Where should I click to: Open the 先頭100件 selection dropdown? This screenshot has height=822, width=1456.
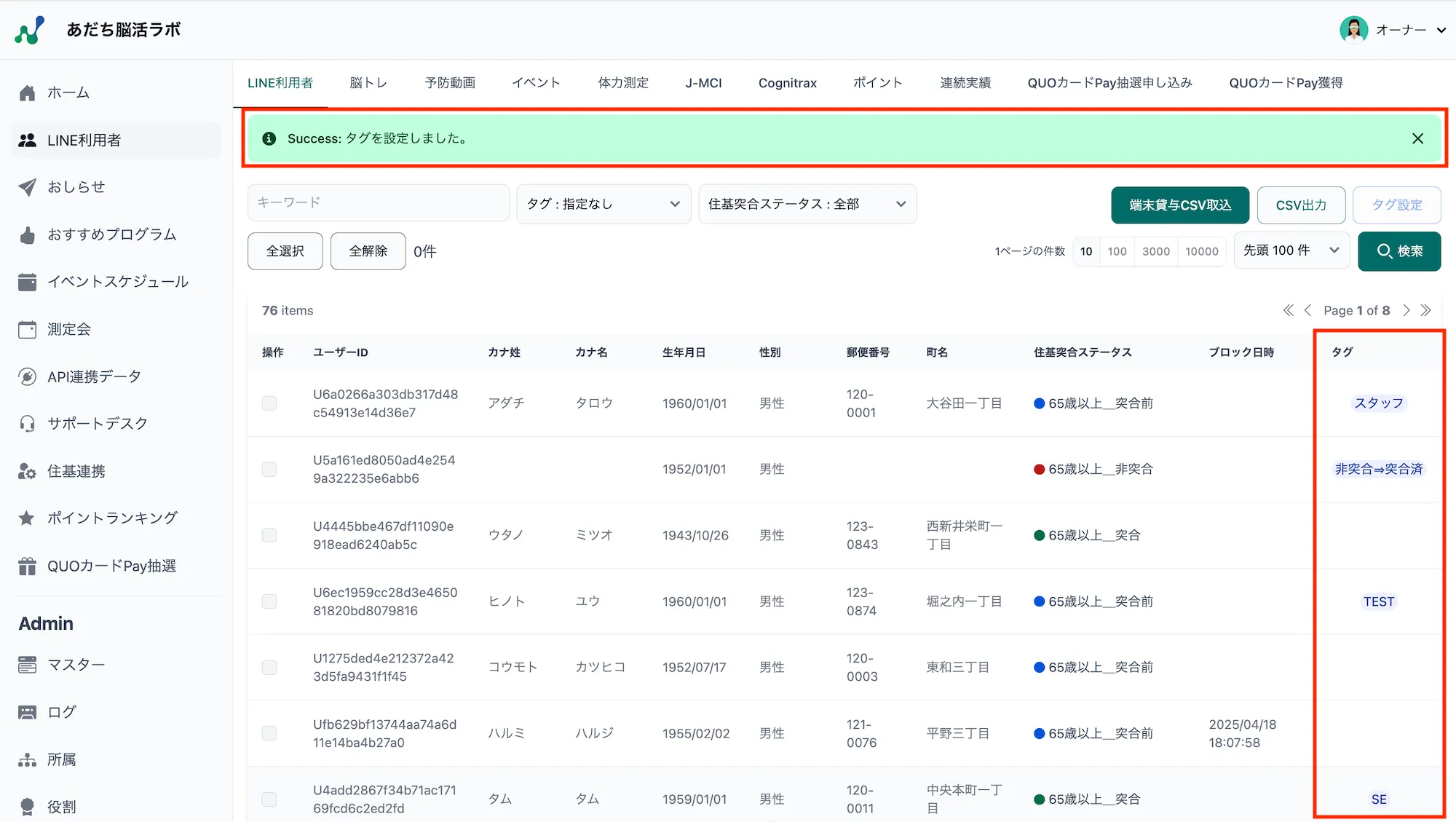(1291, 250)
